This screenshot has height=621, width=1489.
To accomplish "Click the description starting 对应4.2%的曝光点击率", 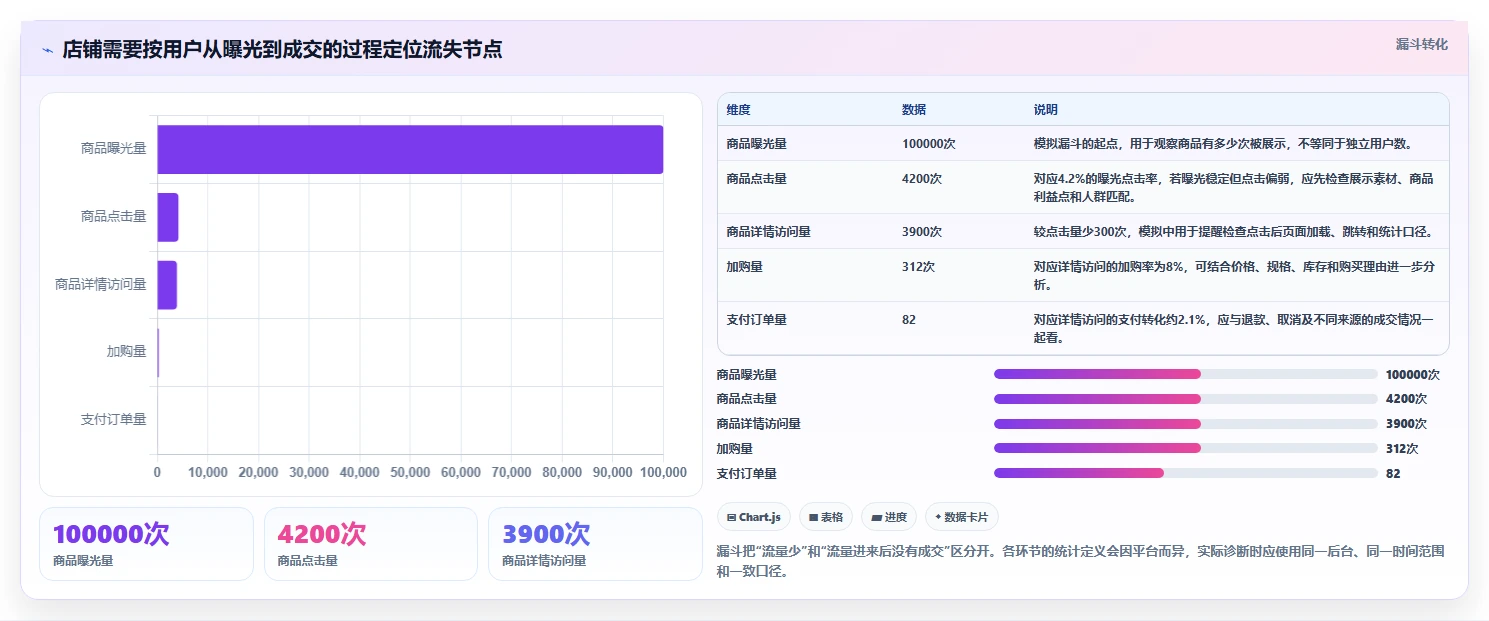I will [1234, 188].
